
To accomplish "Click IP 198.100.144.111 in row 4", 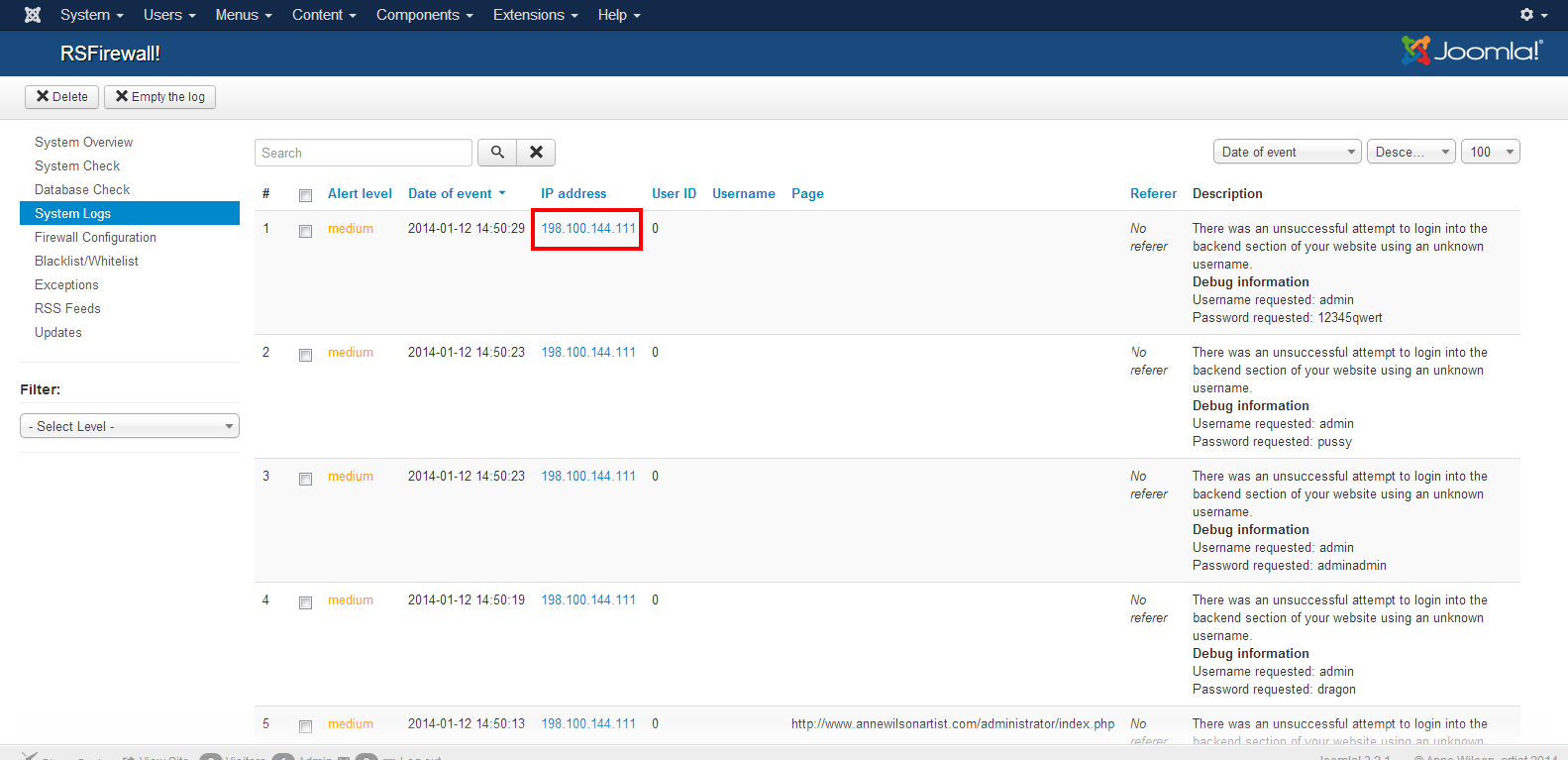I will (588, 599).
